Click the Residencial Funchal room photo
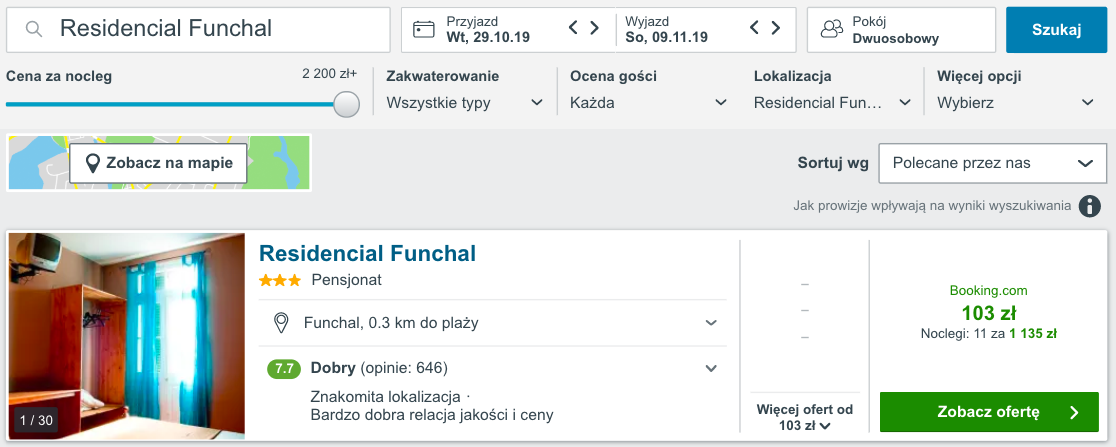 point(127,335)
